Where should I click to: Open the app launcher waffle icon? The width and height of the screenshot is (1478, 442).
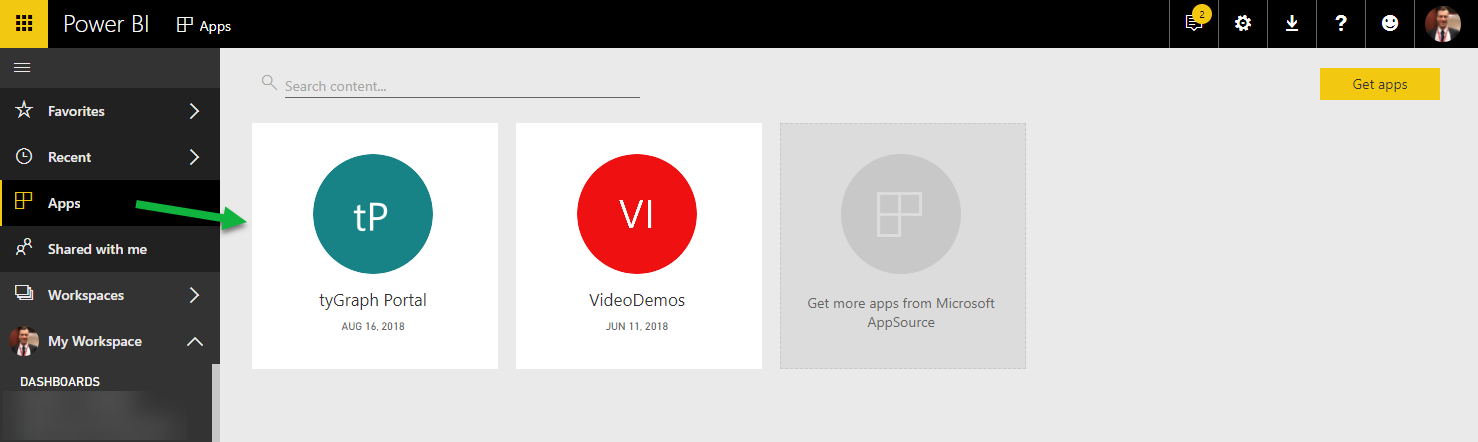[x=24, y=24]
